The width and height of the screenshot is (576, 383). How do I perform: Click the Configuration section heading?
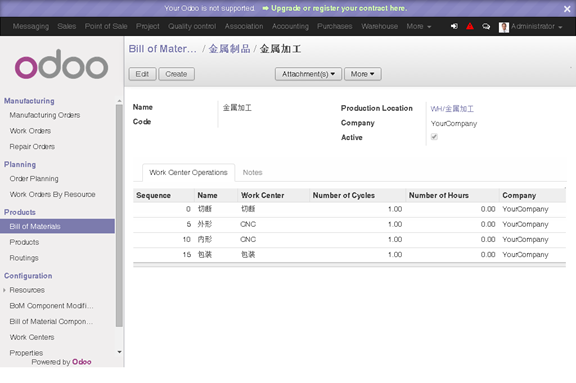(28, 276)
